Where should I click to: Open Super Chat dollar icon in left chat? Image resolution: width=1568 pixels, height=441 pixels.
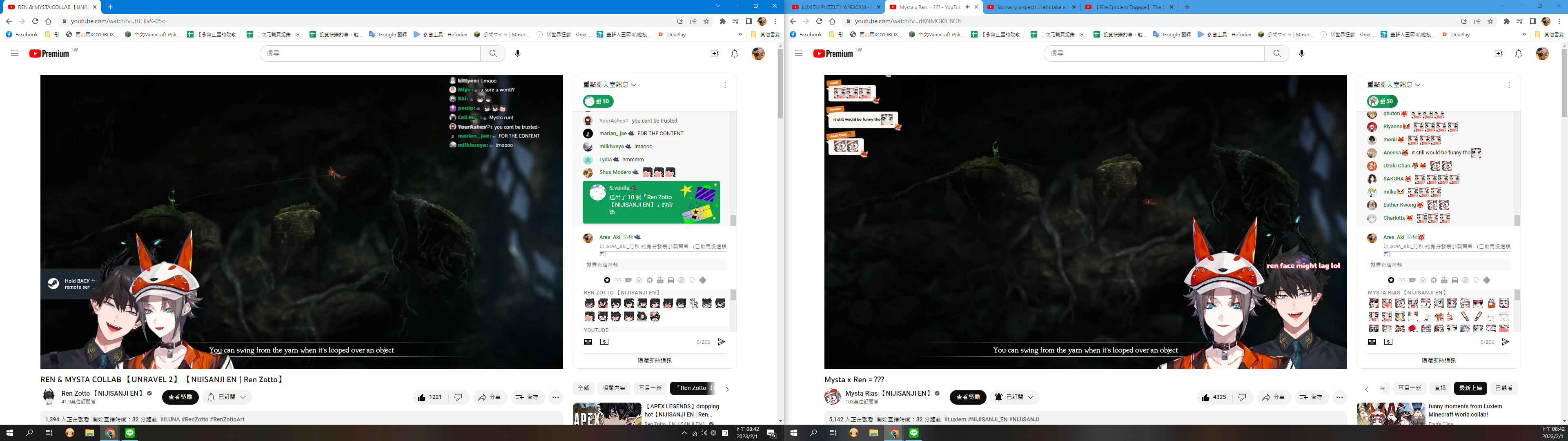(x=604, y=342)
